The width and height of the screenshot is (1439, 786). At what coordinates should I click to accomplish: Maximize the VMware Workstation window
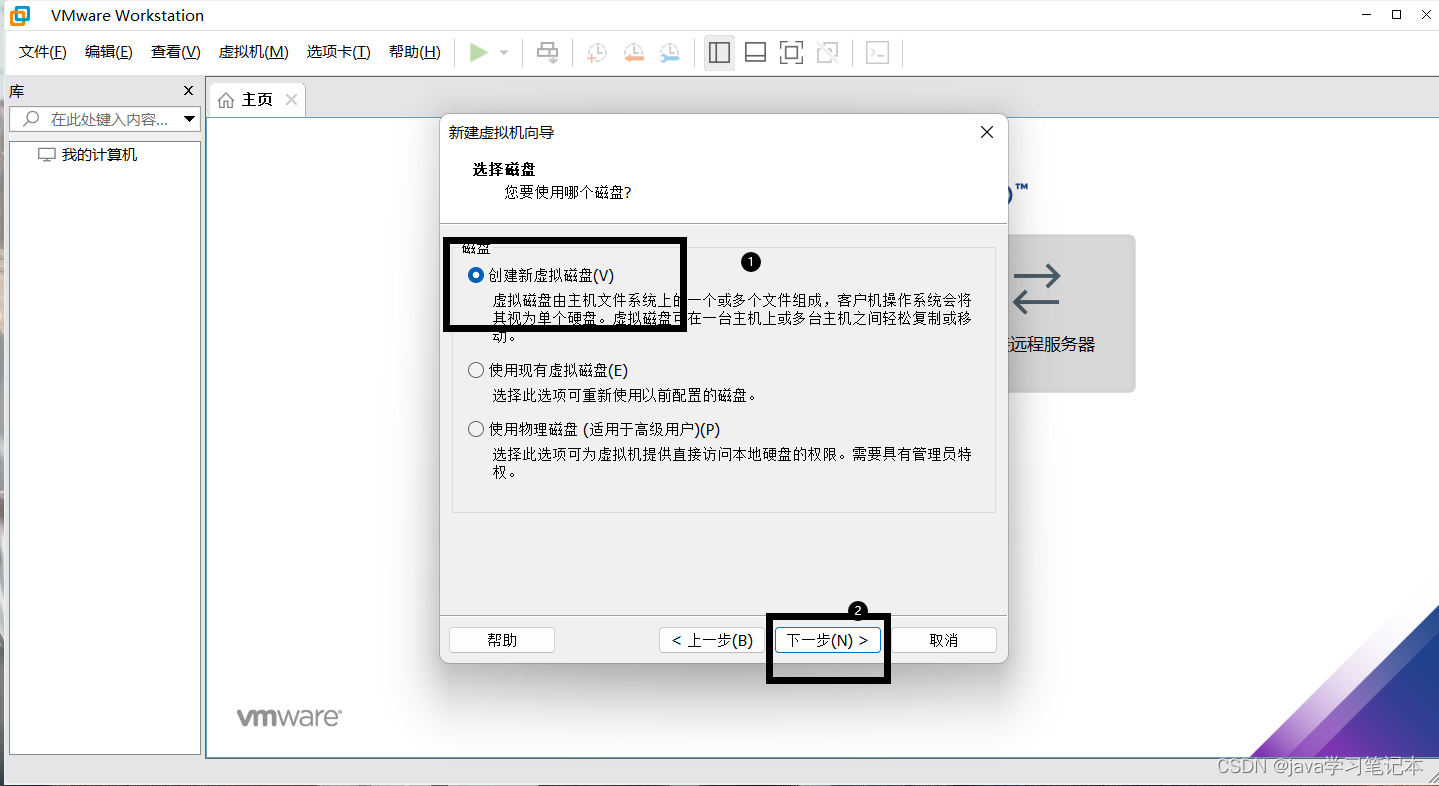click(1397, 15)
